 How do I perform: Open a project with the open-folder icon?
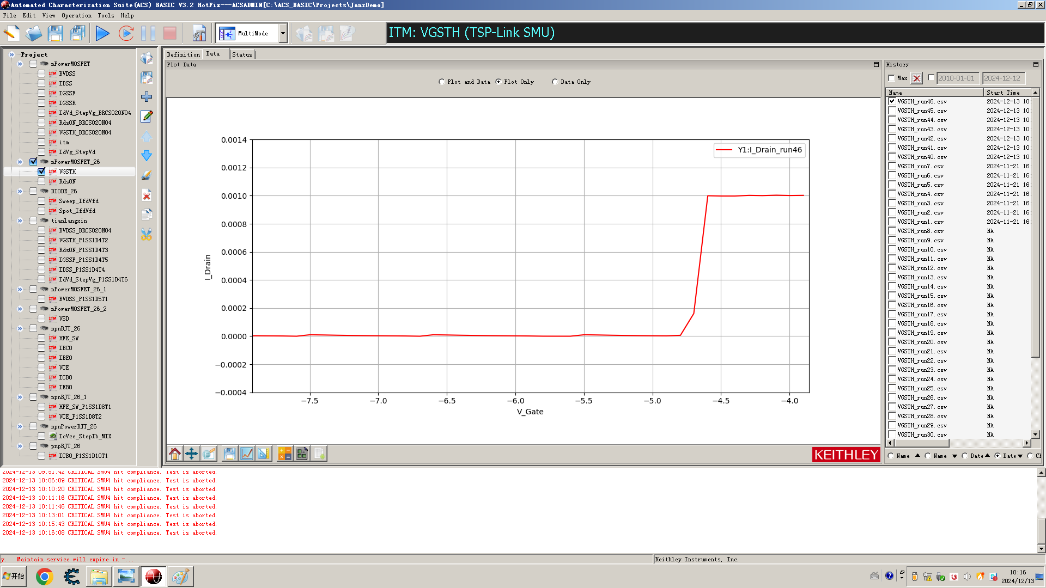[33, 33]
